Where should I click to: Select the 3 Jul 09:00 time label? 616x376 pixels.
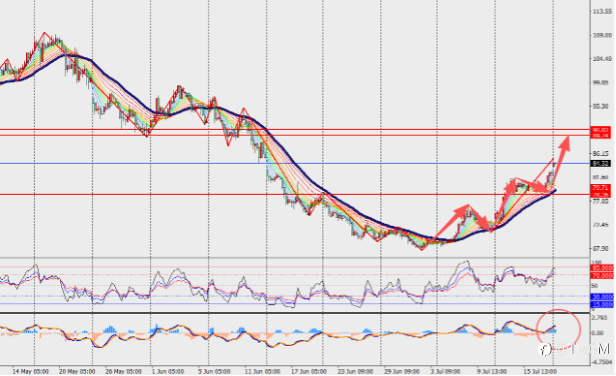click(x=445, y=371)
